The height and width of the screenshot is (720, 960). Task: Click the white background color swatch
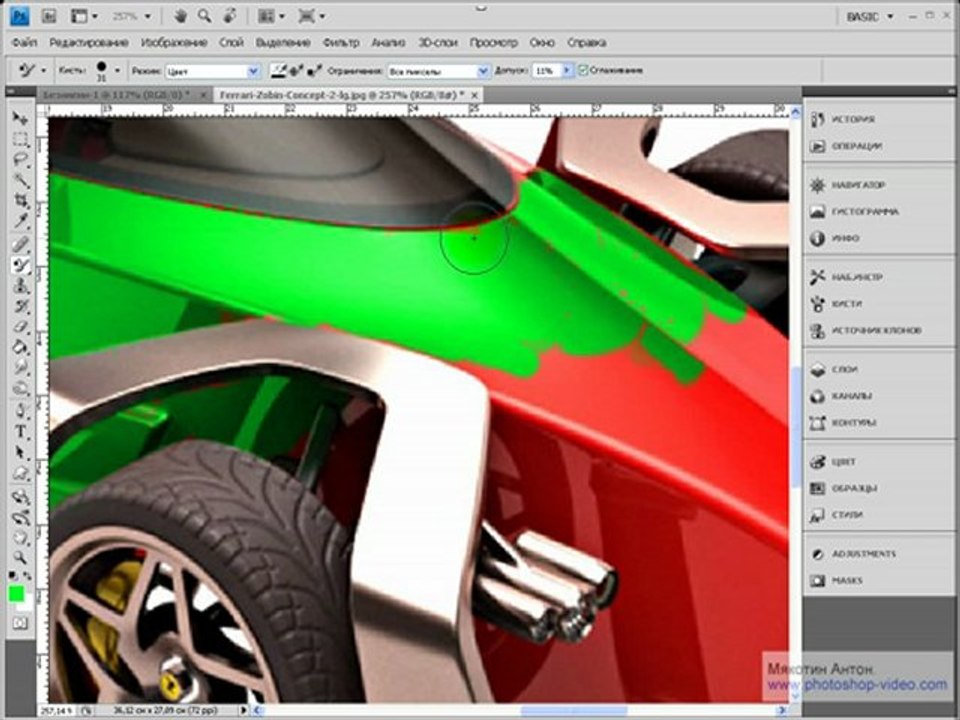[26, 605]
